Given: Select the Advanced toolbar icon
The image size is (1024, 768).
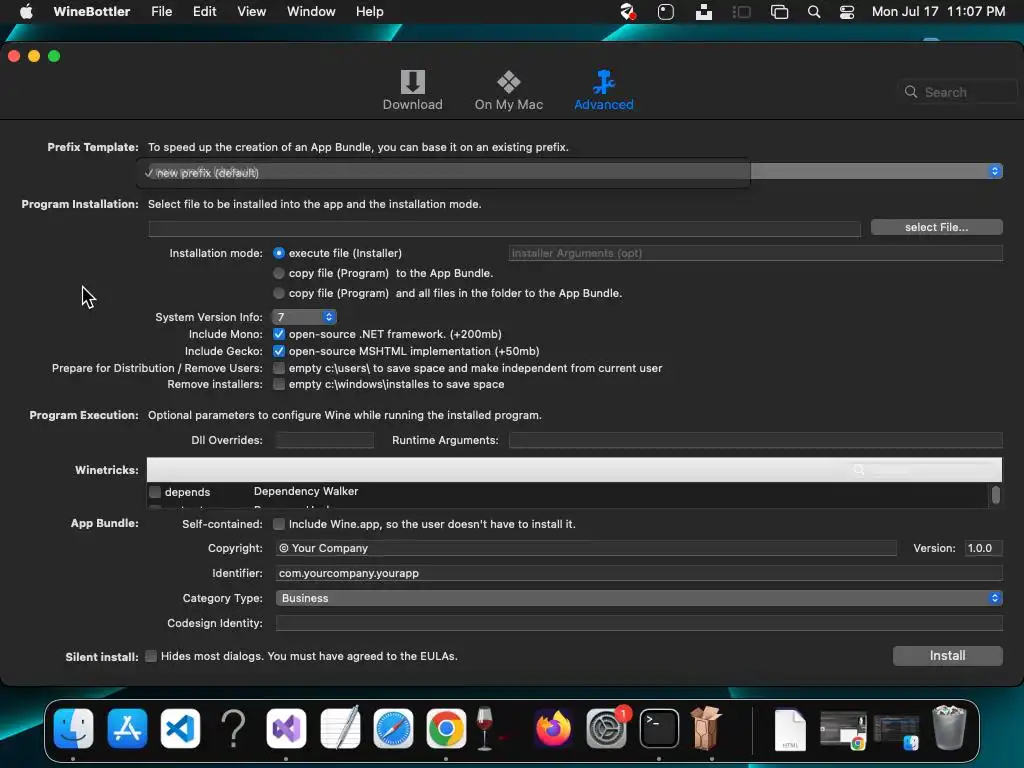Looking at the screenshot, I should tap(603, 90).
